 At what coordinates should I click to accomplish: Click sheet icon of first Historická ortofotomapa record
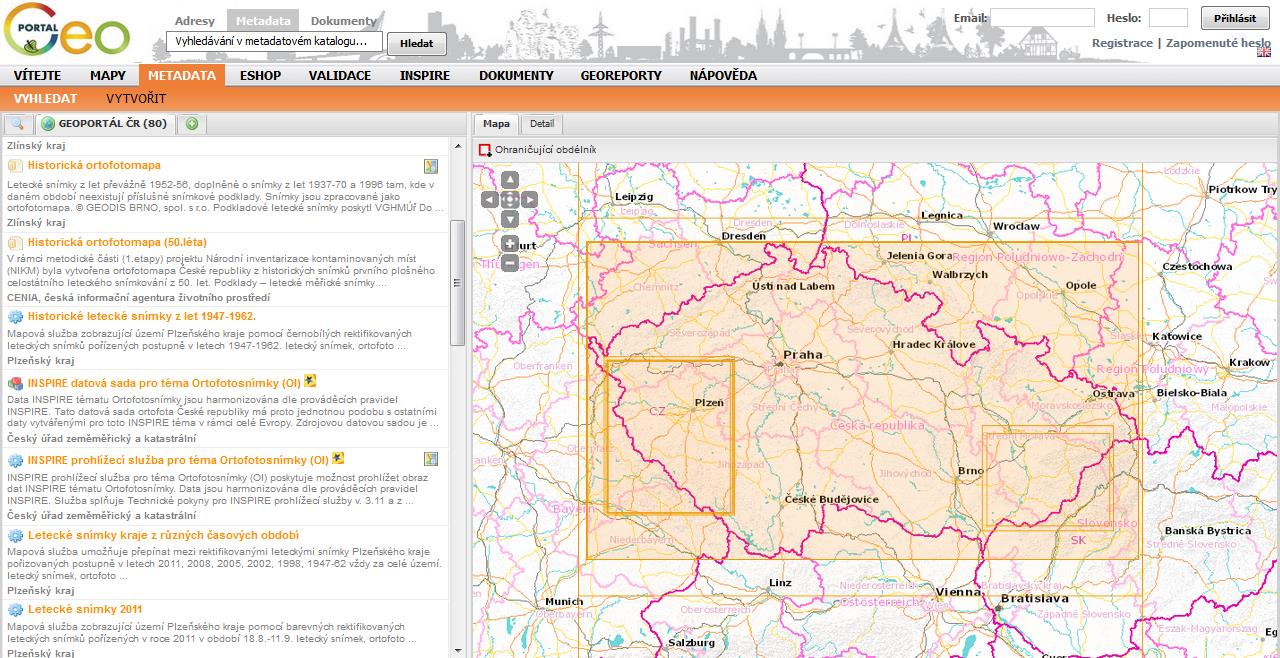coord(15,166)
